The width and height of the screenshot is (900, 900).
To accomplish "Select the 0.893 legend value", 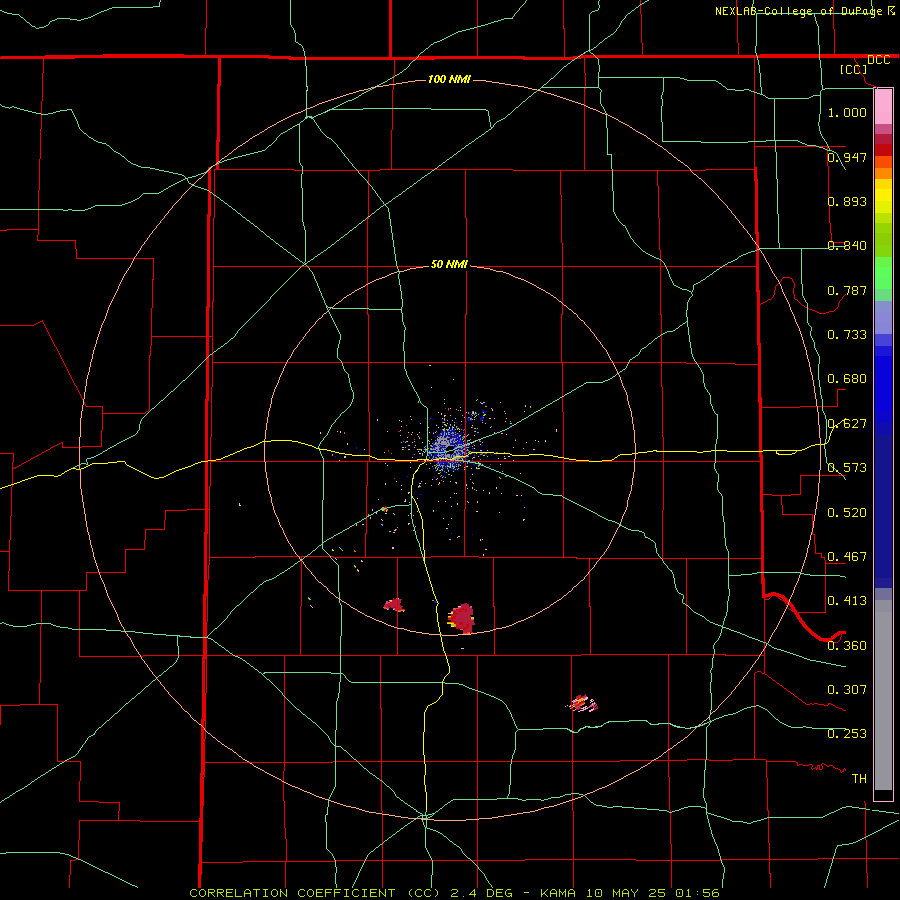I will click(x=847, y=201).
